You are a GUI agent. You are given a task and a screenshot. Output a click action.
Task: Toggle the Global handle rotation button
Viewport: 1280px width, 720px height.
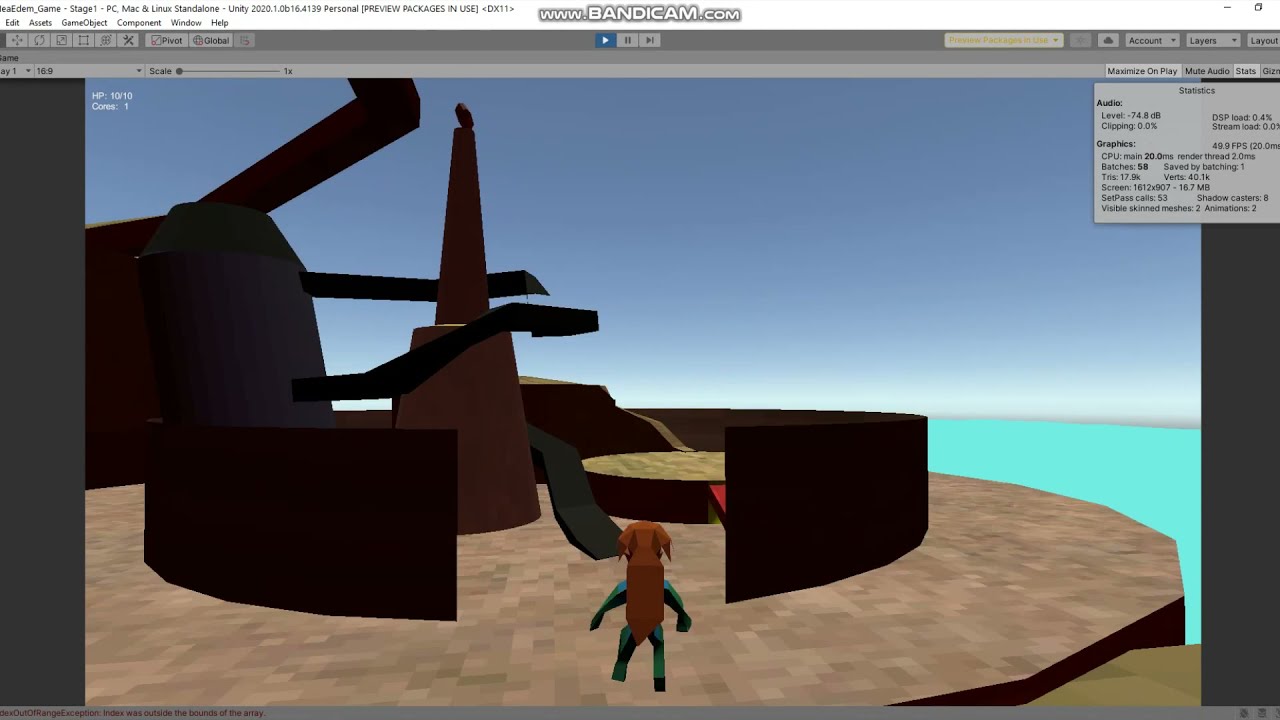pyautogui.click(x=211, y=40)
